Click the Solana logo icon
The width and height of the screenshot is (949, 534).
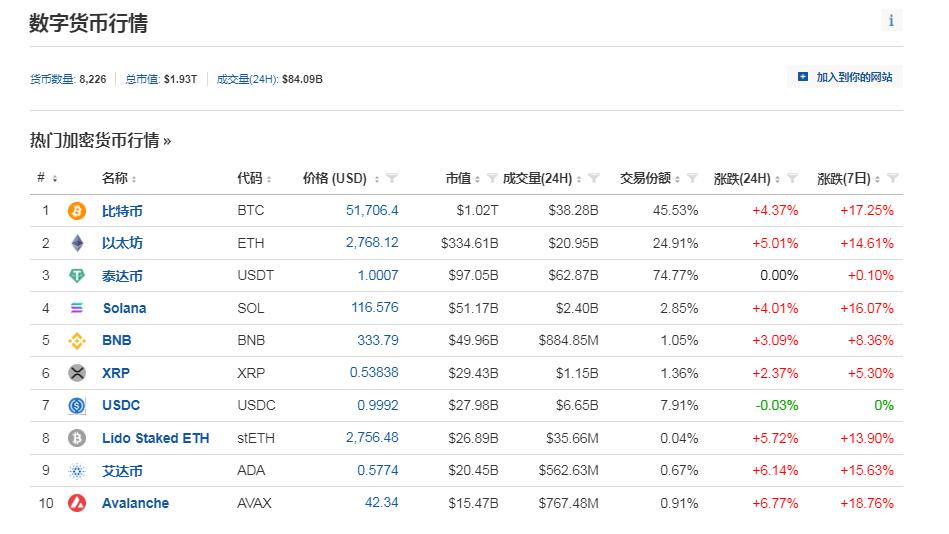[77, 308]
